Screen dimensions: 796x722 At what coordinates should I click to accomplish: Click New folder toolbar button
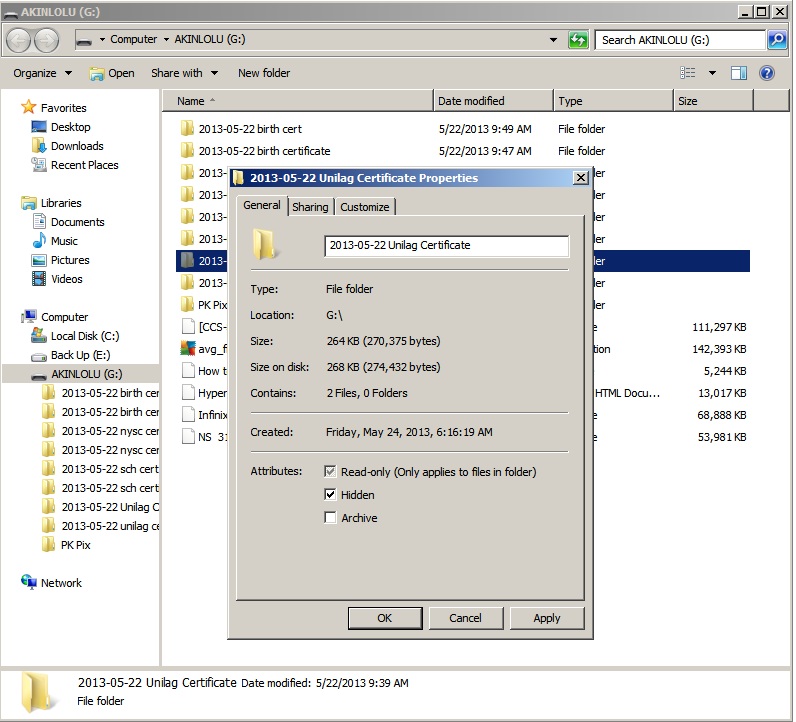(x=264, y=73)
